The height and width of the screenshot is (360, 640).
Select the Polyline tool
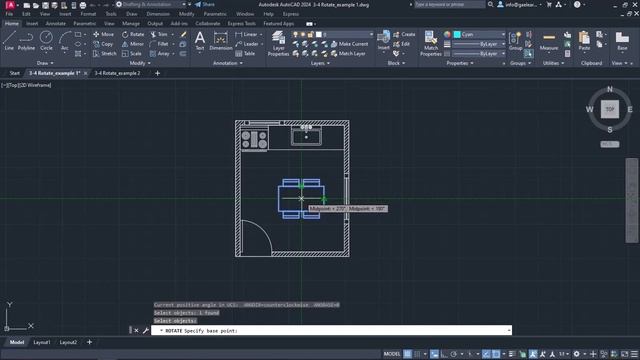point(26,40)
